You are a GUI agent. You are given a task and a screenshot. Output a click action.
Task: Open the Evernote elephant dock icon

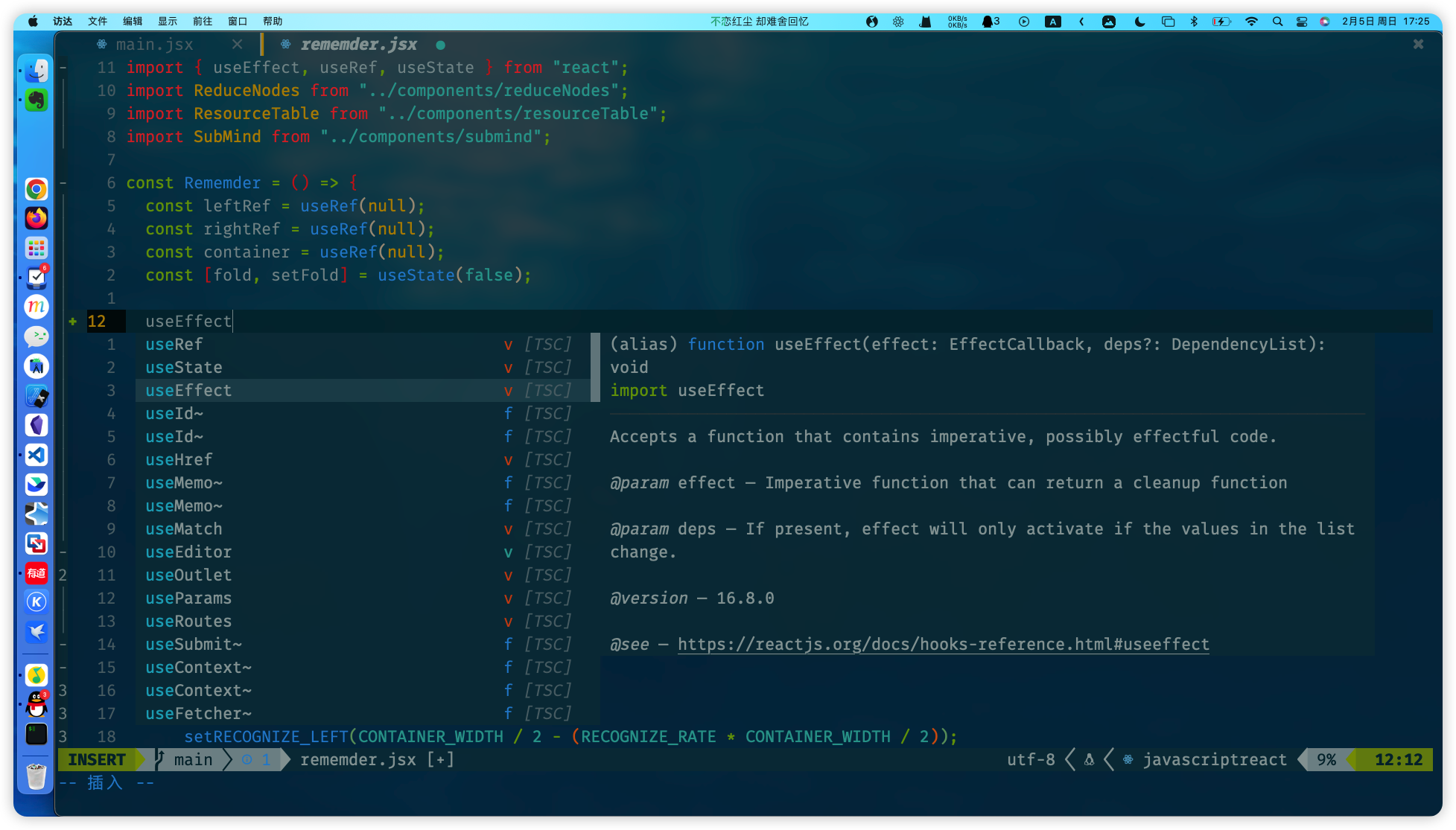pyautogui.click(x=36, y=100)
